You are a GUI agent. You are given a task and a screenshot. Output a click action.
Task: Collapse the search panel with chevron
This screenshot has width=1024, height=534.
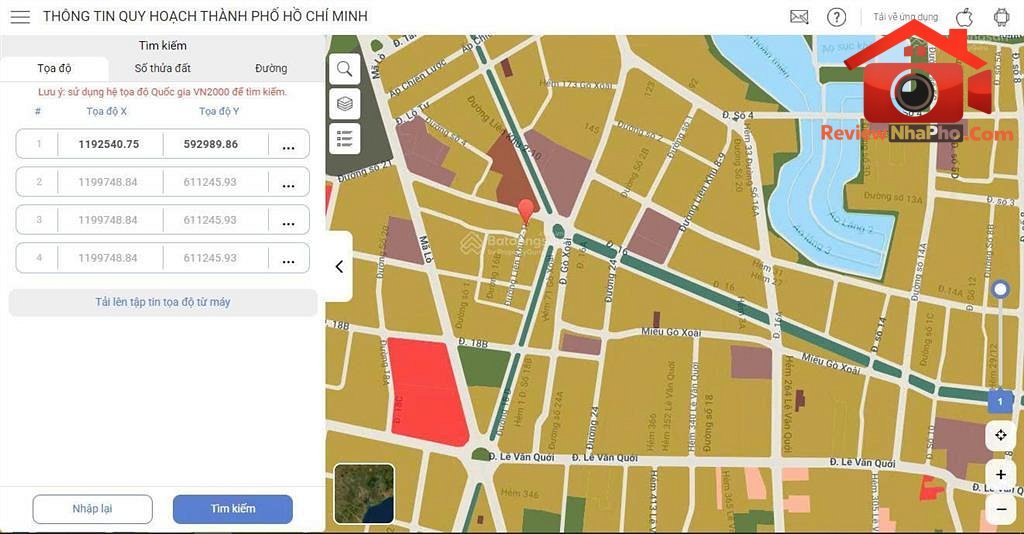tap(339, 266)
